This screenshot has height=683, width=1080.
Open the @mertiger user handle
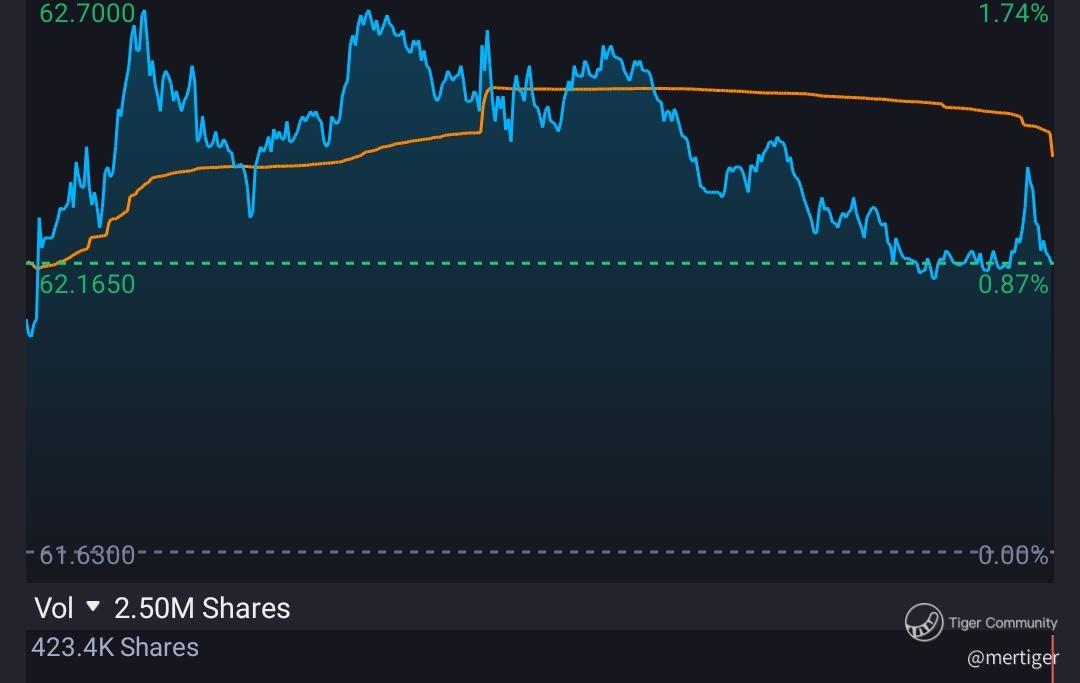[1012, 658]
